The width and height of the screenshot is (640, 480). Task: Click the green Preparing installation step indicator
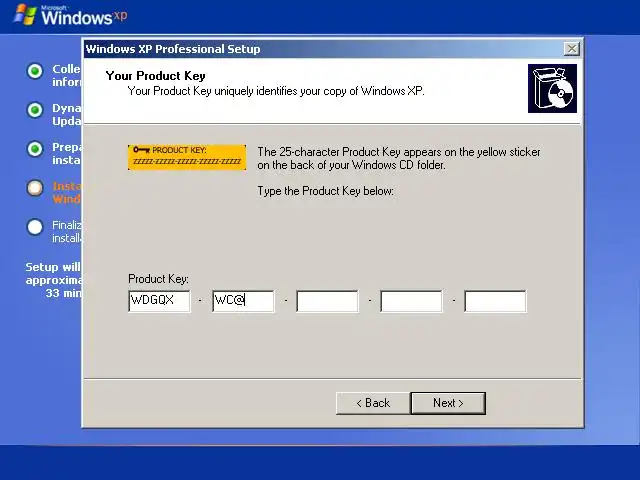[35, 149]
